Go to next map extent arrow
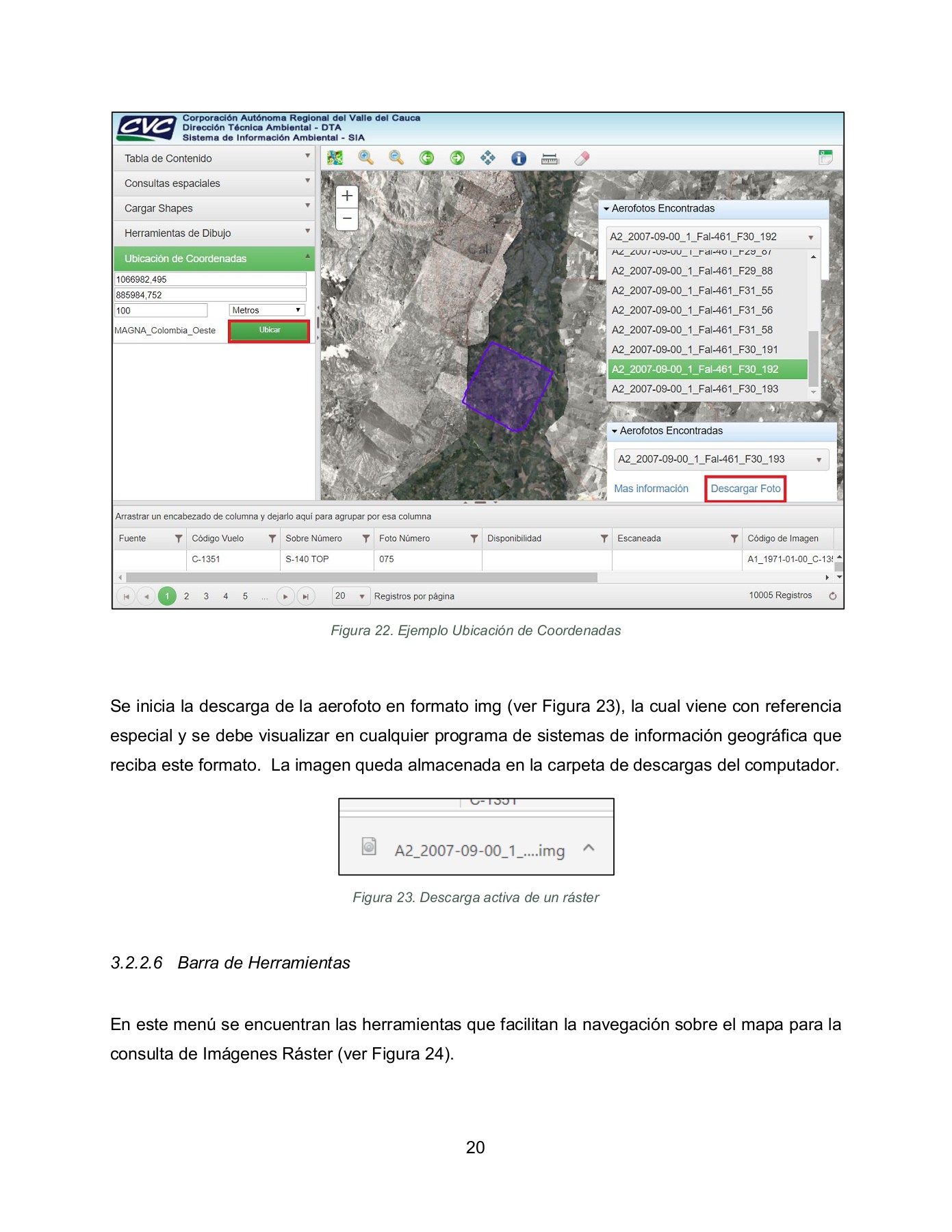This screenshot has height=1232, width=952. 457,158
